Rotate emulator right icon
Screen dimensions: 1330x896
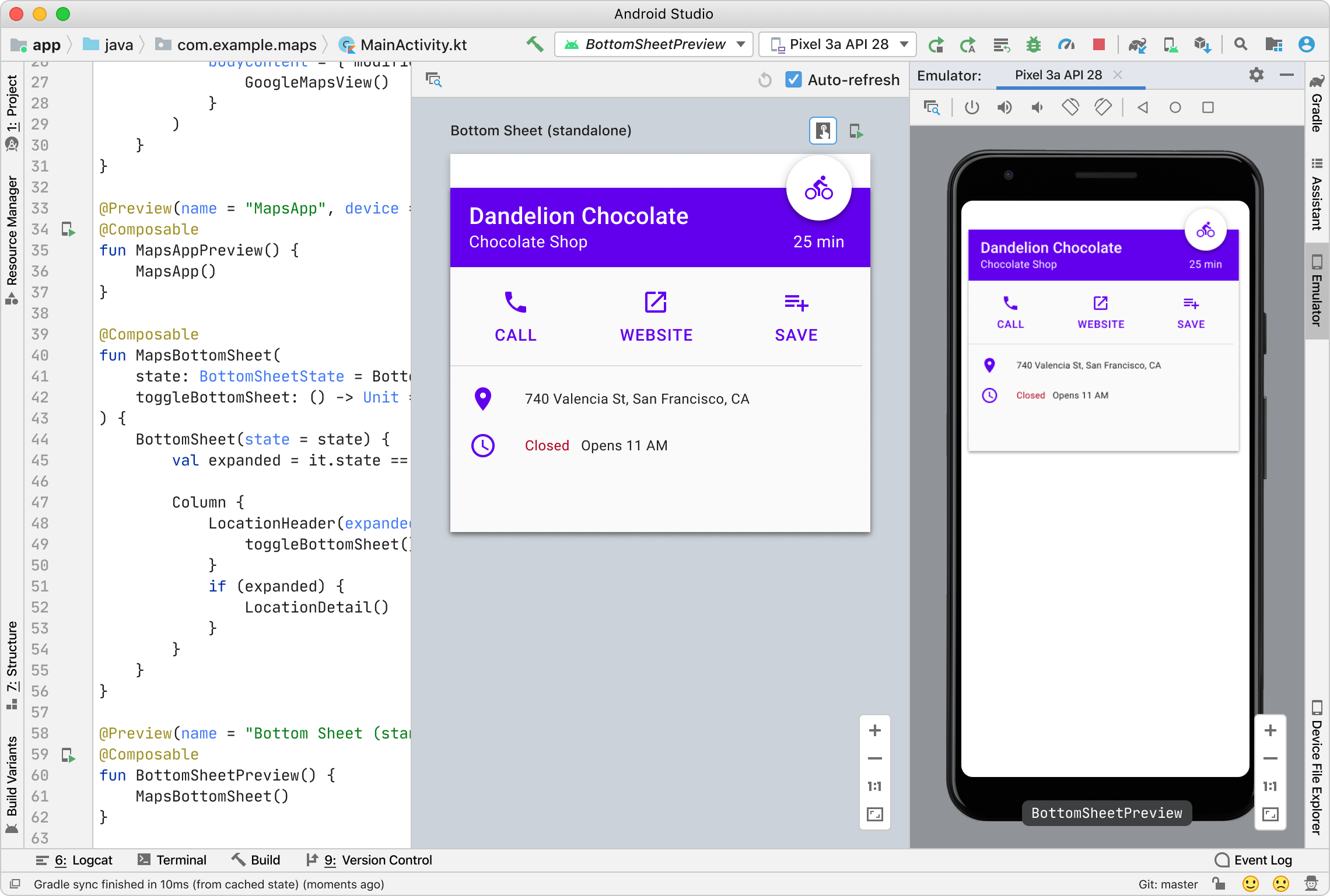(x=1103, y=107)
